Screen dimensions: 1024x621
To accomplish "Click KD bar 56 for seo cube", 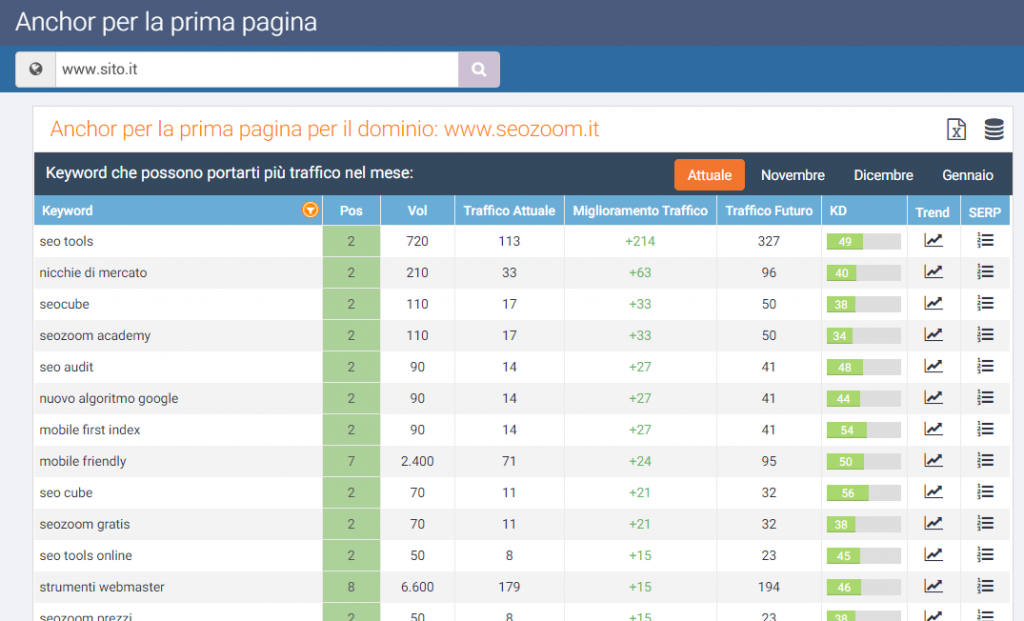I will pos(863,492).
